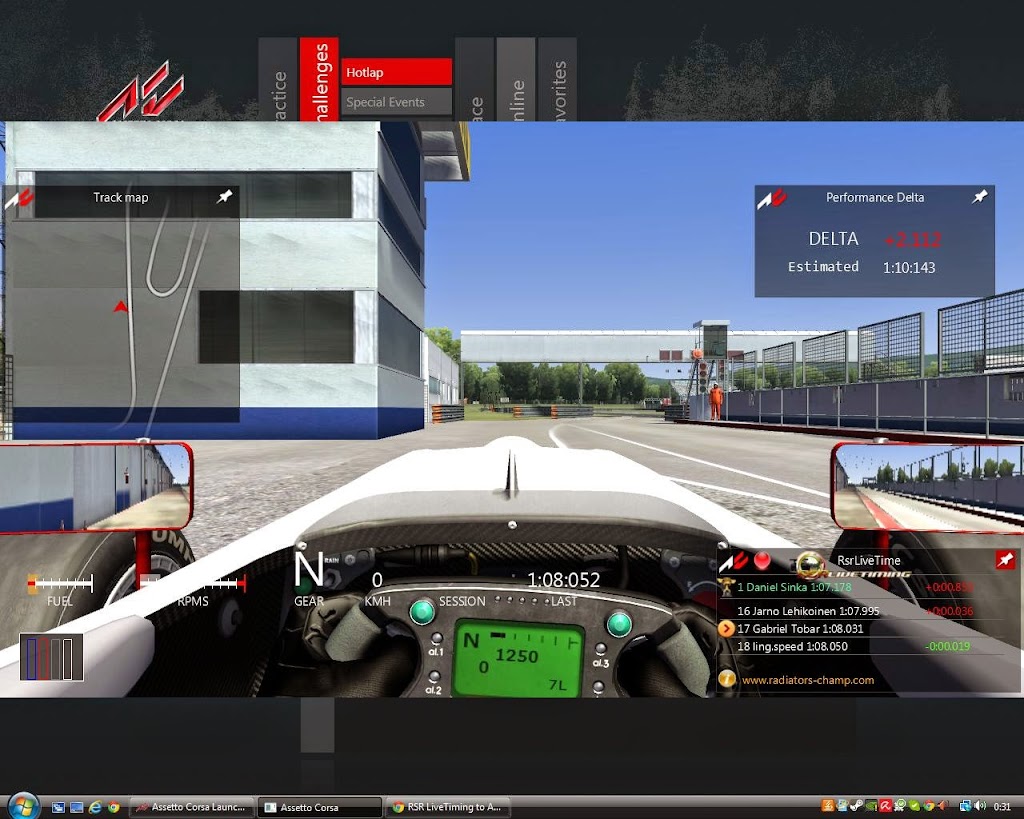The width and height of the screenshot is (1024, 819).
Task: Click the Assetto Corsa logo on RsrLiveTime
Action: 733,562
